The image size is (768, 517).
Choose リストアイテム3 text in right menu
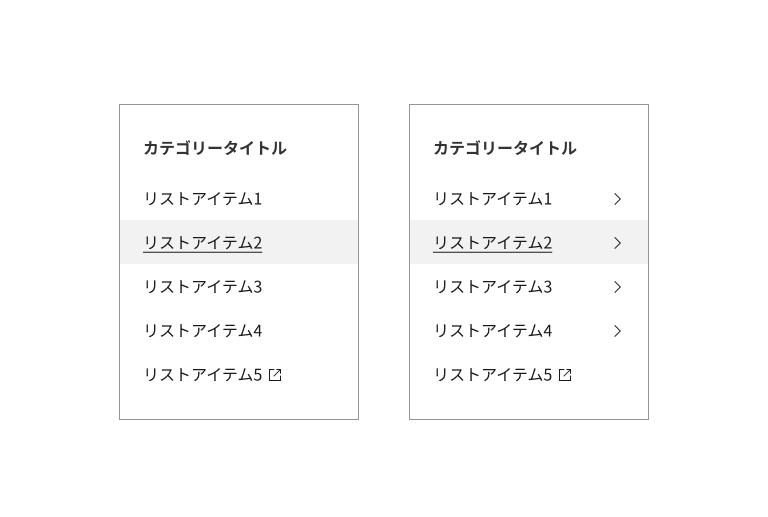click(x=492, y=287)
